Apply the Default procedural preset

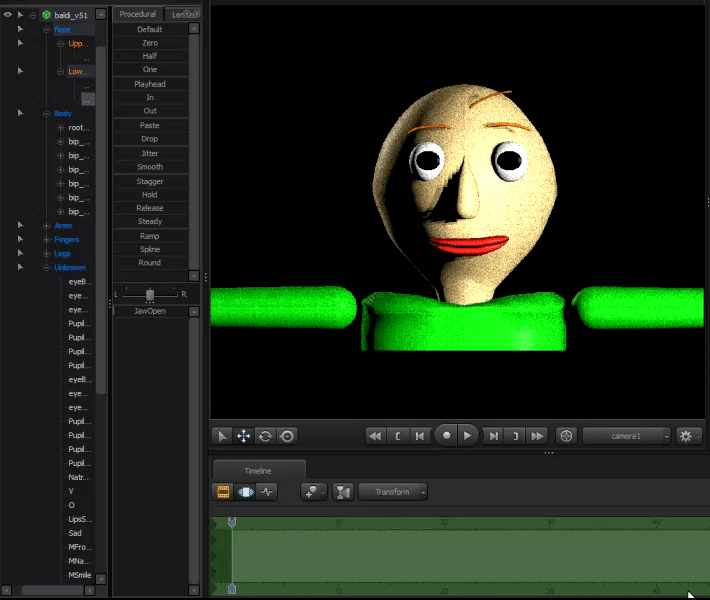coord(150,29)
